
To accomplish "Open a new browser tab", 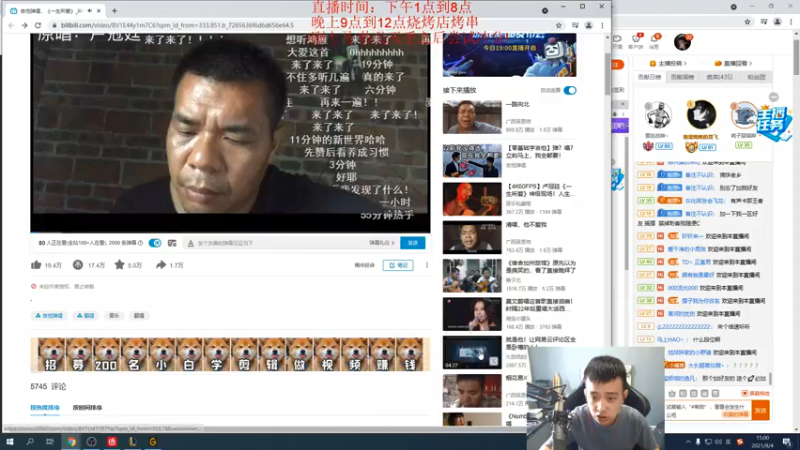I will [114, 10].
